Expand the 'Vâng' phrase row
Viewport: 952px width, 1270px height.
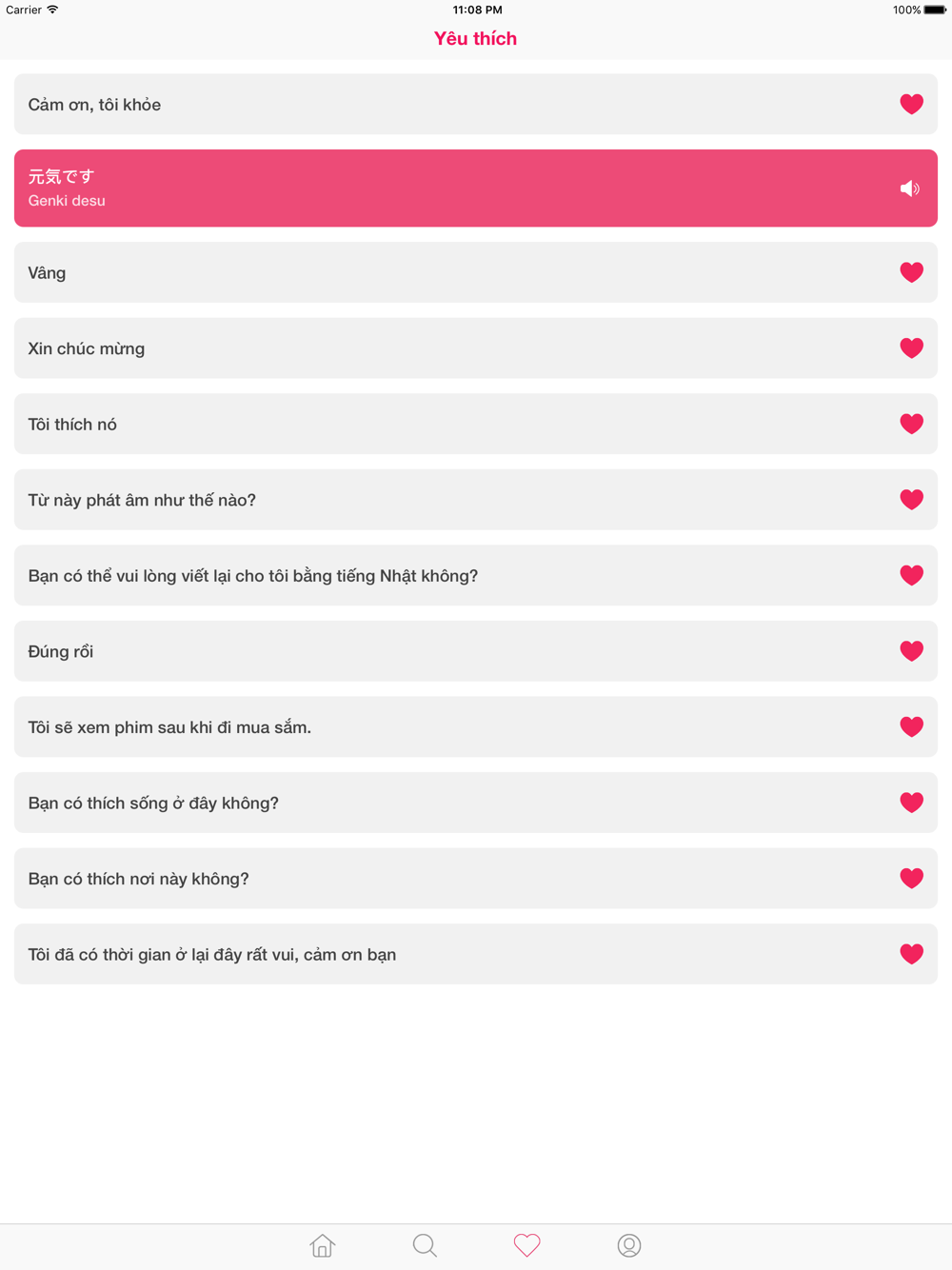476,272
